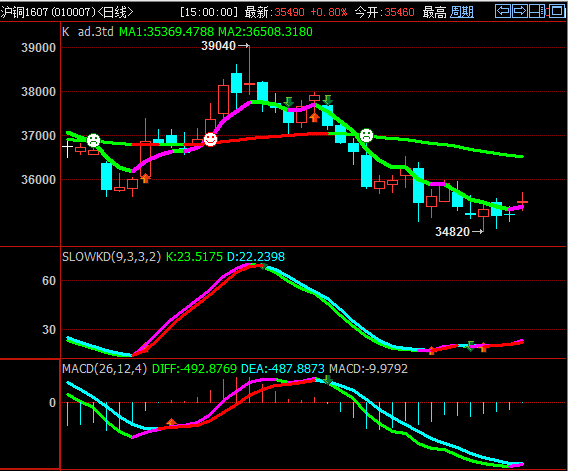Click the 60 level on SLOWKD axis
Screen dimensions: 568x471
(x=49, y=281)
